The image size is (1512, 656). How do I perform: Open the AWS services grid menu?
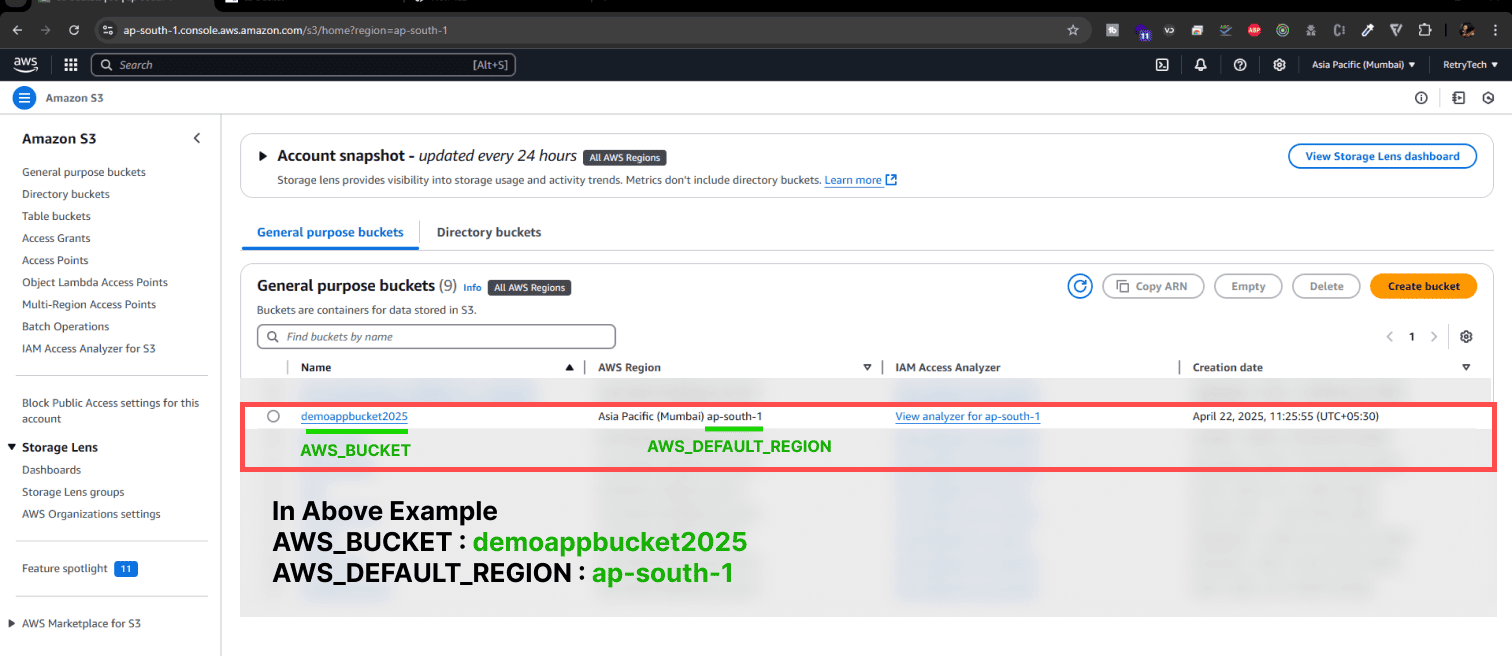pyautogui.click(x=71, y=65)
